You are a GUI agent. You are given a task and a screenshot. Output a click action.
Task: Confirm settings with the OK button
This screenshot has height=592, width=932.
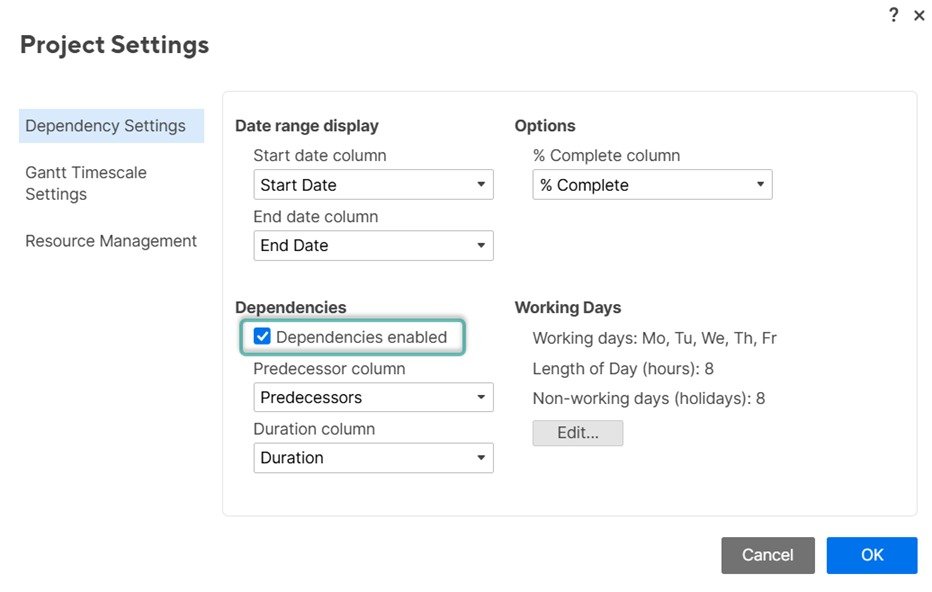[x=872, y=555]
